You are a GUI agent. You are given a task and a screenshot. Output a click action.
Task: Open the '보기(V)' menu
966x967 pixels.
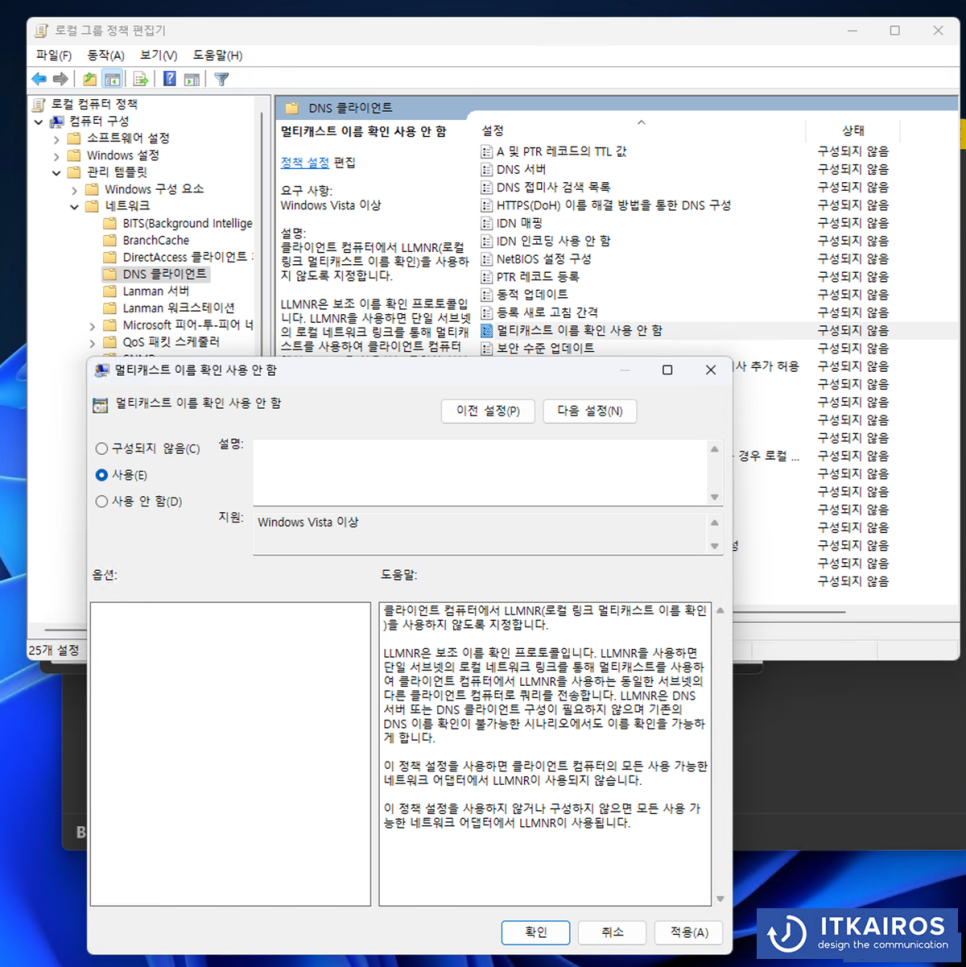[x=158, y=56]
